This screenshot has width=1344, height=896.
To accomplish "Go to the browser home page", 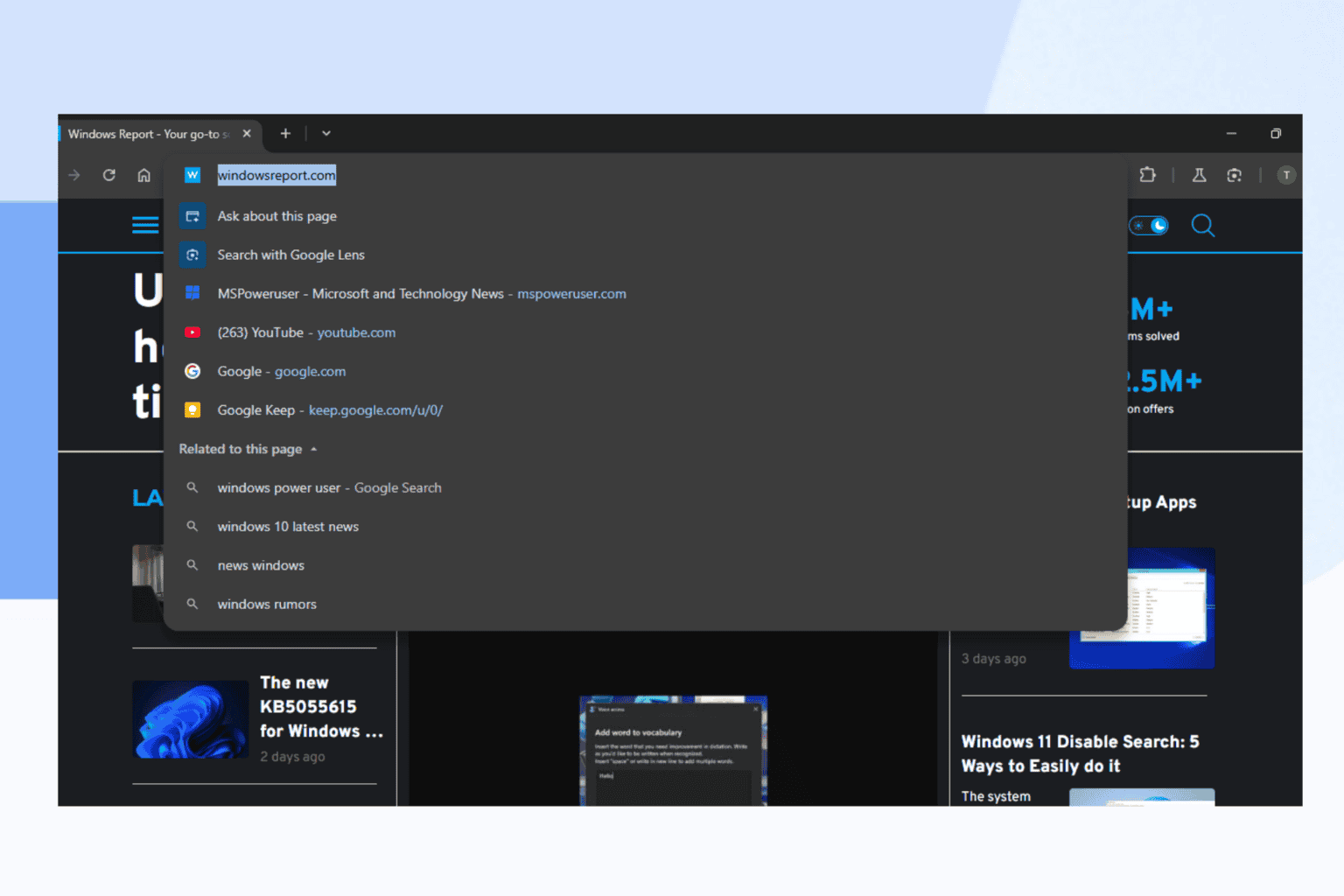I will 144,175.
